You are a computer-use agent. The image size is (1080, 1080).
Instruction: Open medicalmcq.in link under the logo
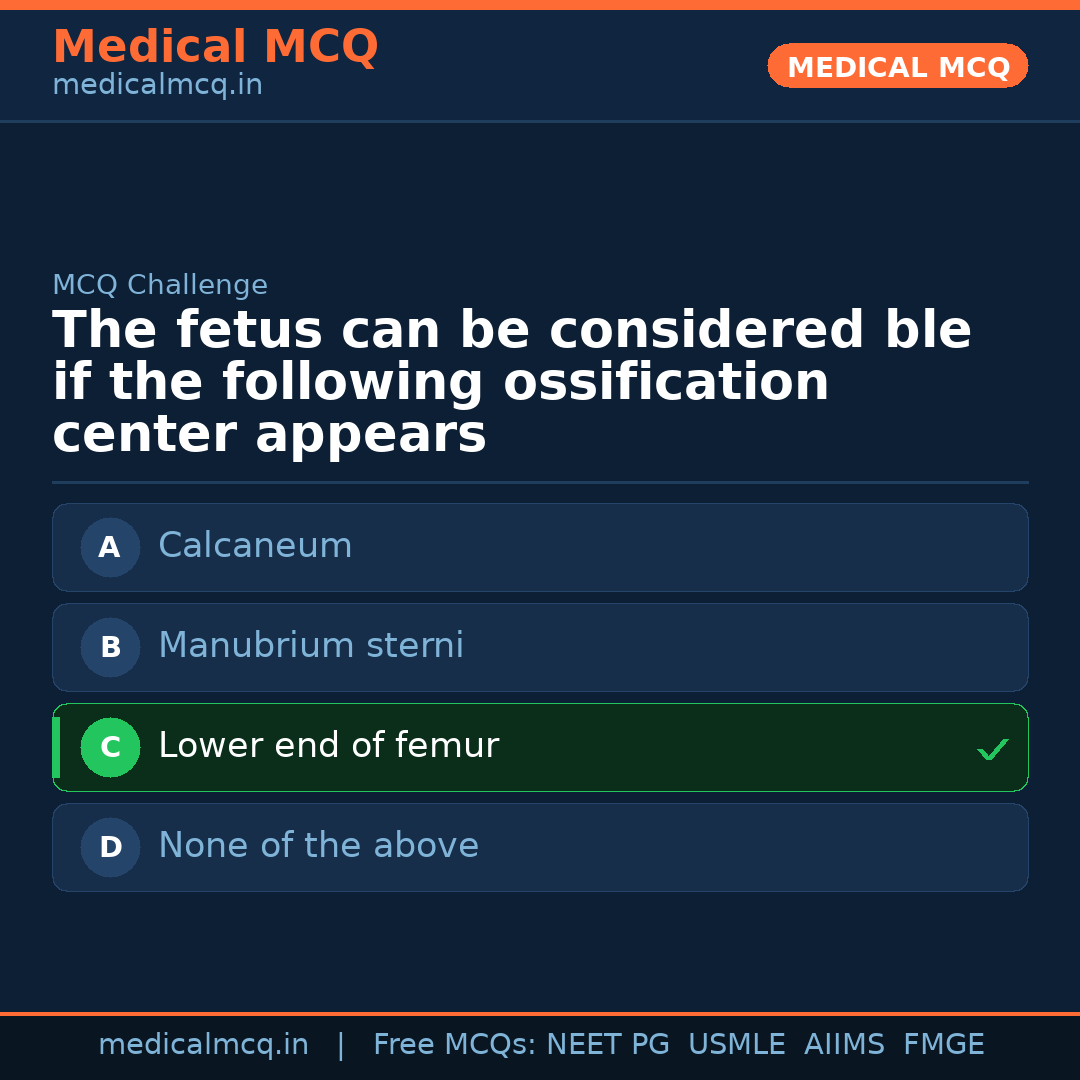(156, 84)
